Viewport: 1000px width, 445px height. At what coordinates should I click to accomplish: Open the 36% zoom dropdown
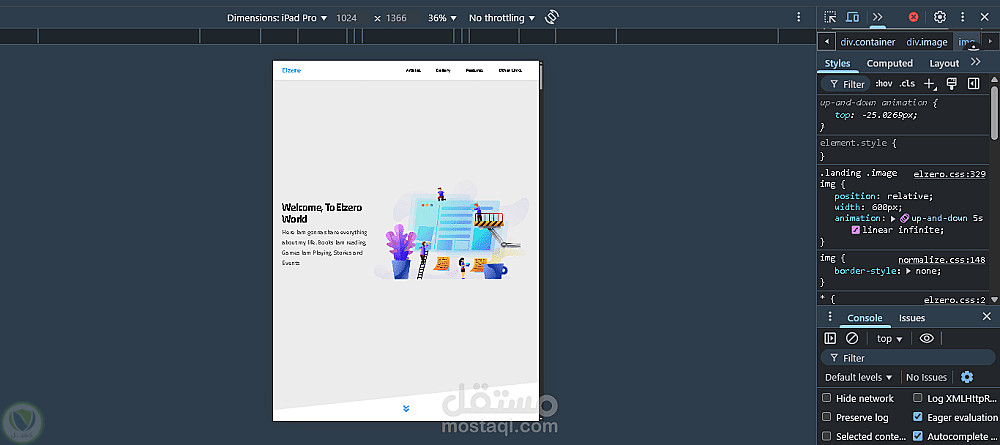coord(443,18)
